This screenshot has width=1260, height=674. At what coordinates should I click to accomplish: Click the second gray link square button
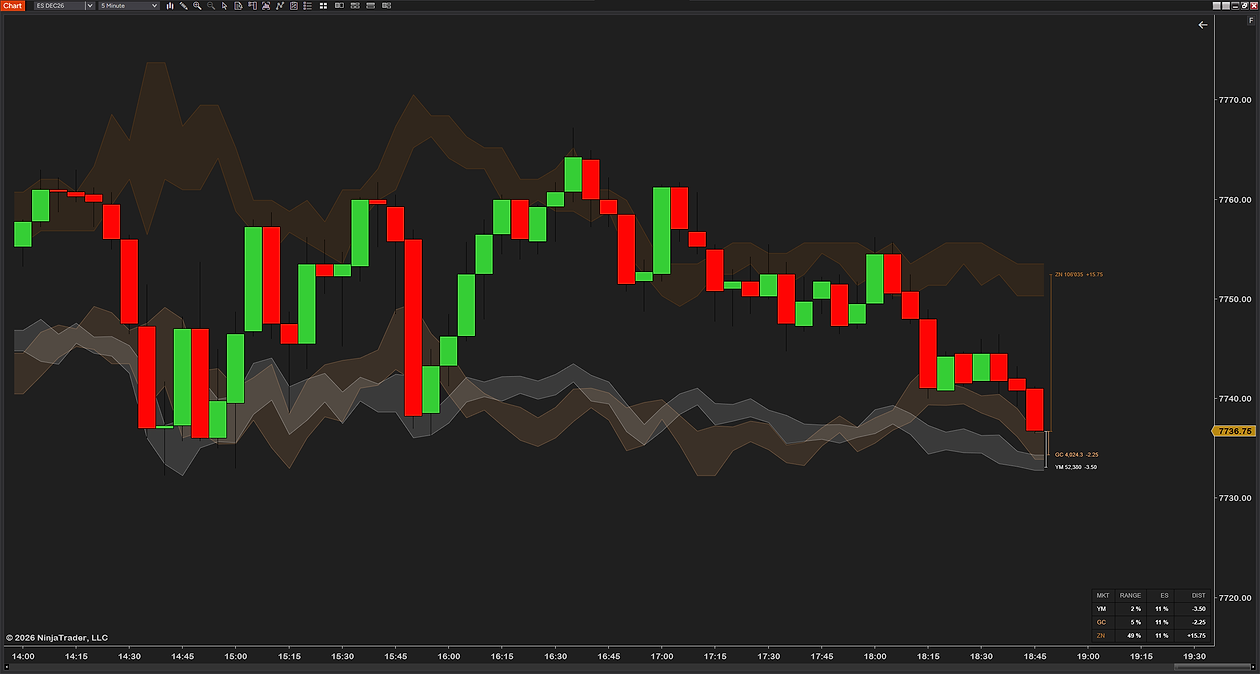pyautogui.click(x=1226, y=6)
